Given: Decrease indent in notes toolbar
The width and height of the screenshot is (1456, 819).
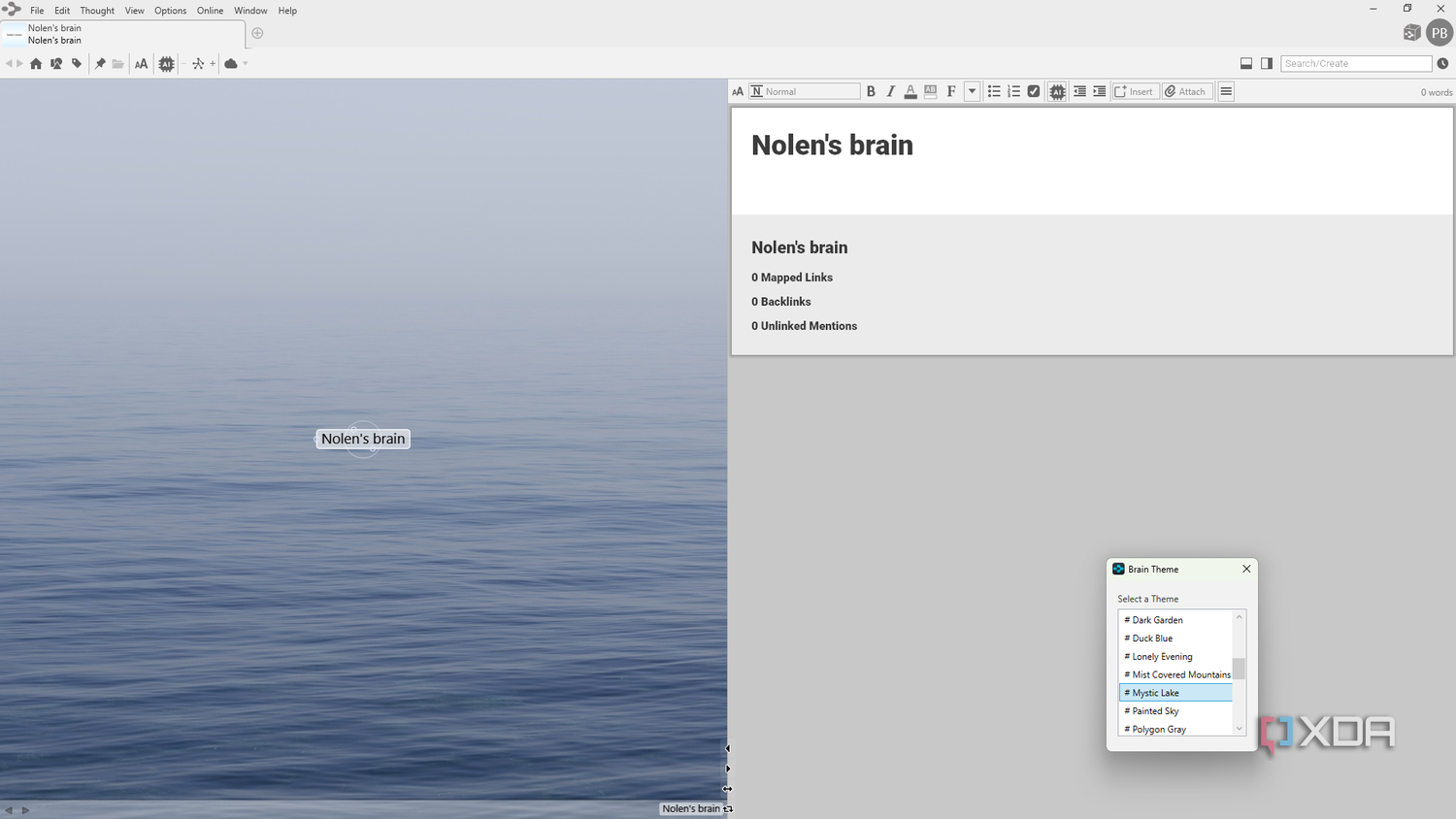Looking at the screenshot, I should click(1079, 91).
